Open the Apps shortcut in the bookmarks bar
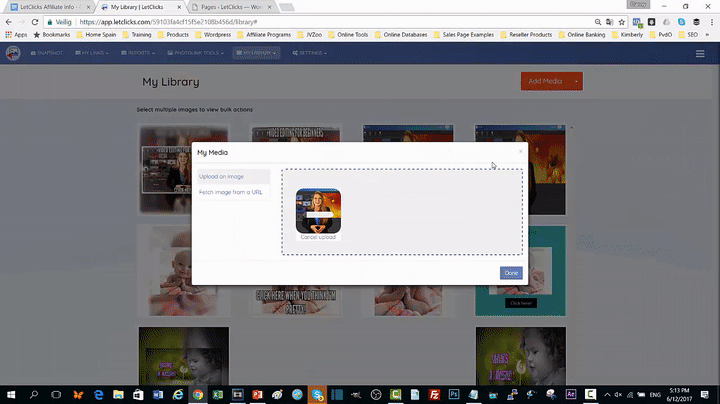 point(14,35)
